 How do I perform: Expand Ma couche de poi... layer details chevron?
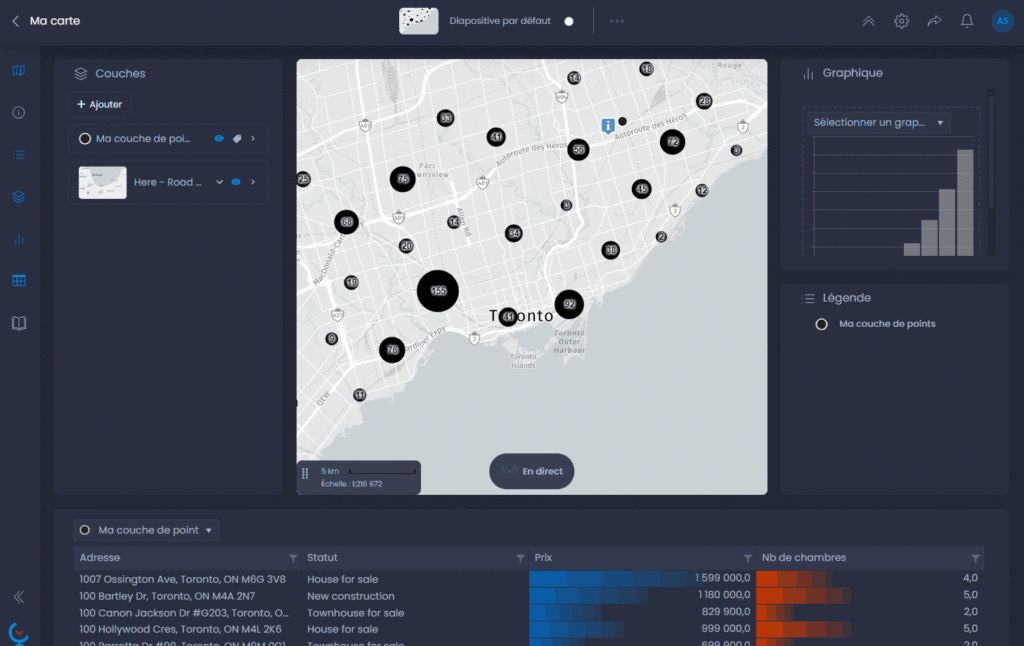(253, 138)
